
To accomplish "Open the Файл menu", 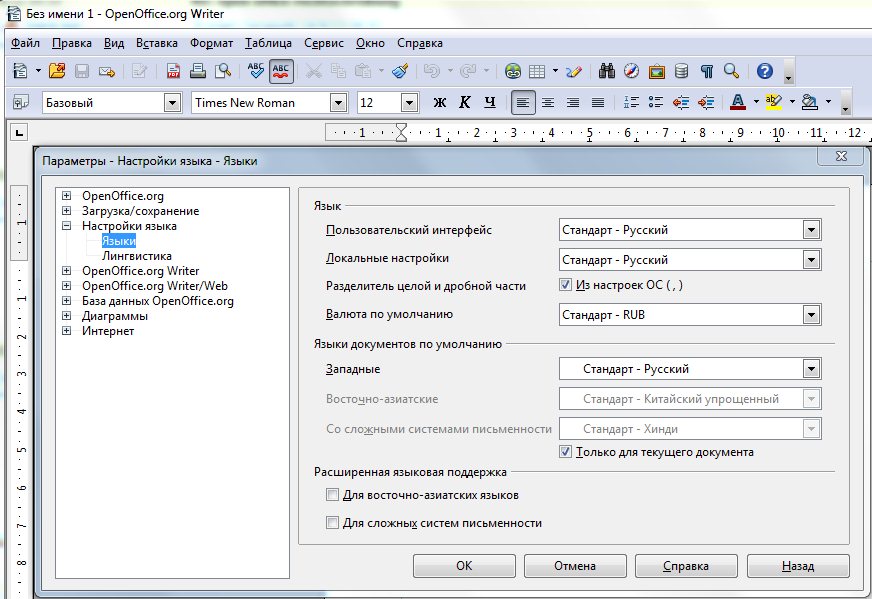I will tap(26, 43).
